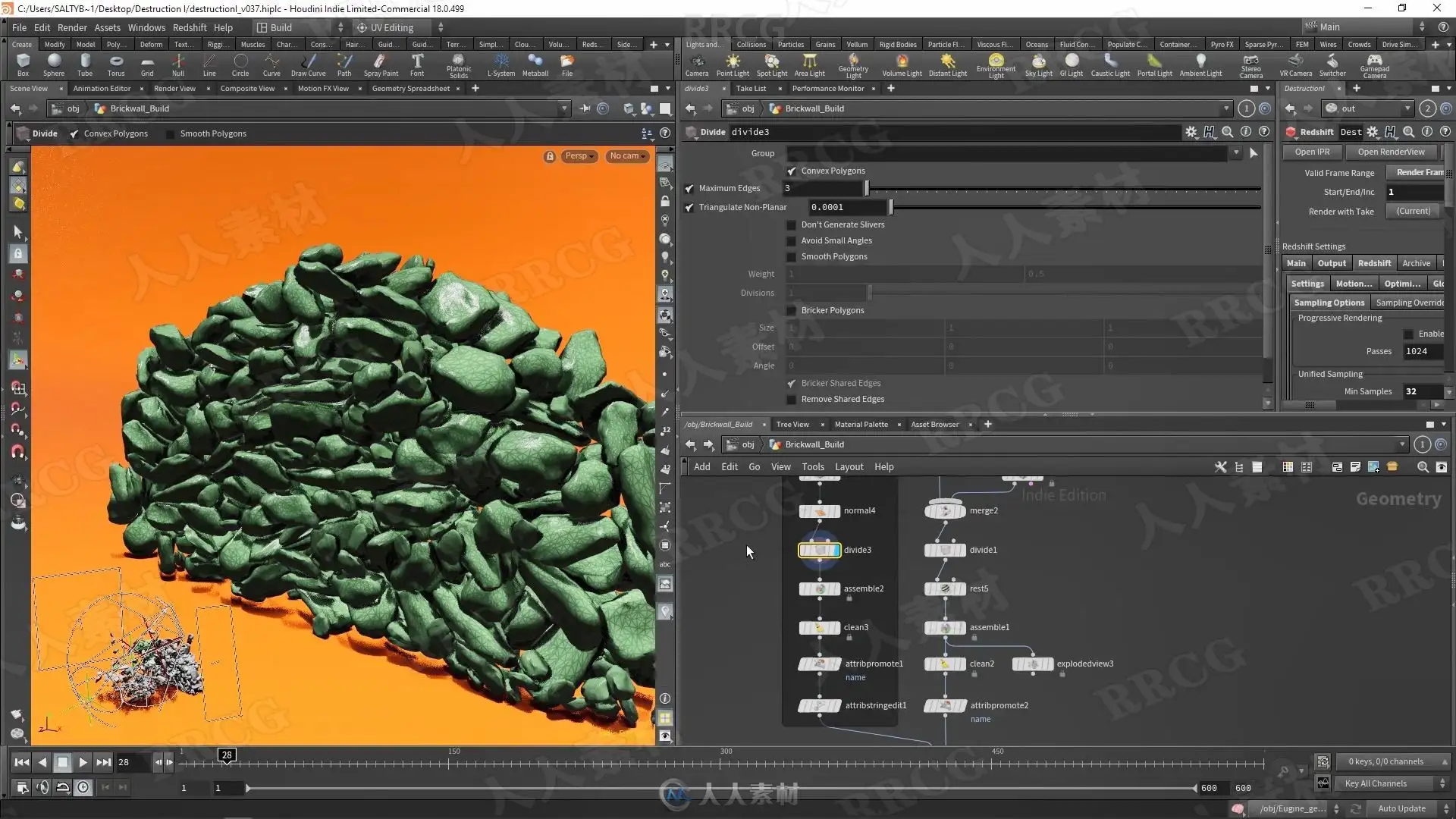Click the Maximum Edges slider handle

coord(867,188)
